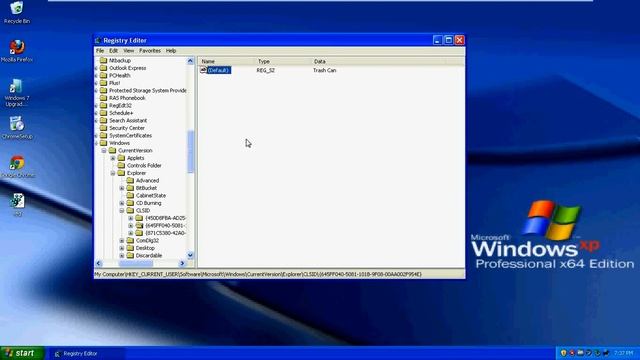Click the open {645FF040-5081 folder icon

click(x=139, y=226)
